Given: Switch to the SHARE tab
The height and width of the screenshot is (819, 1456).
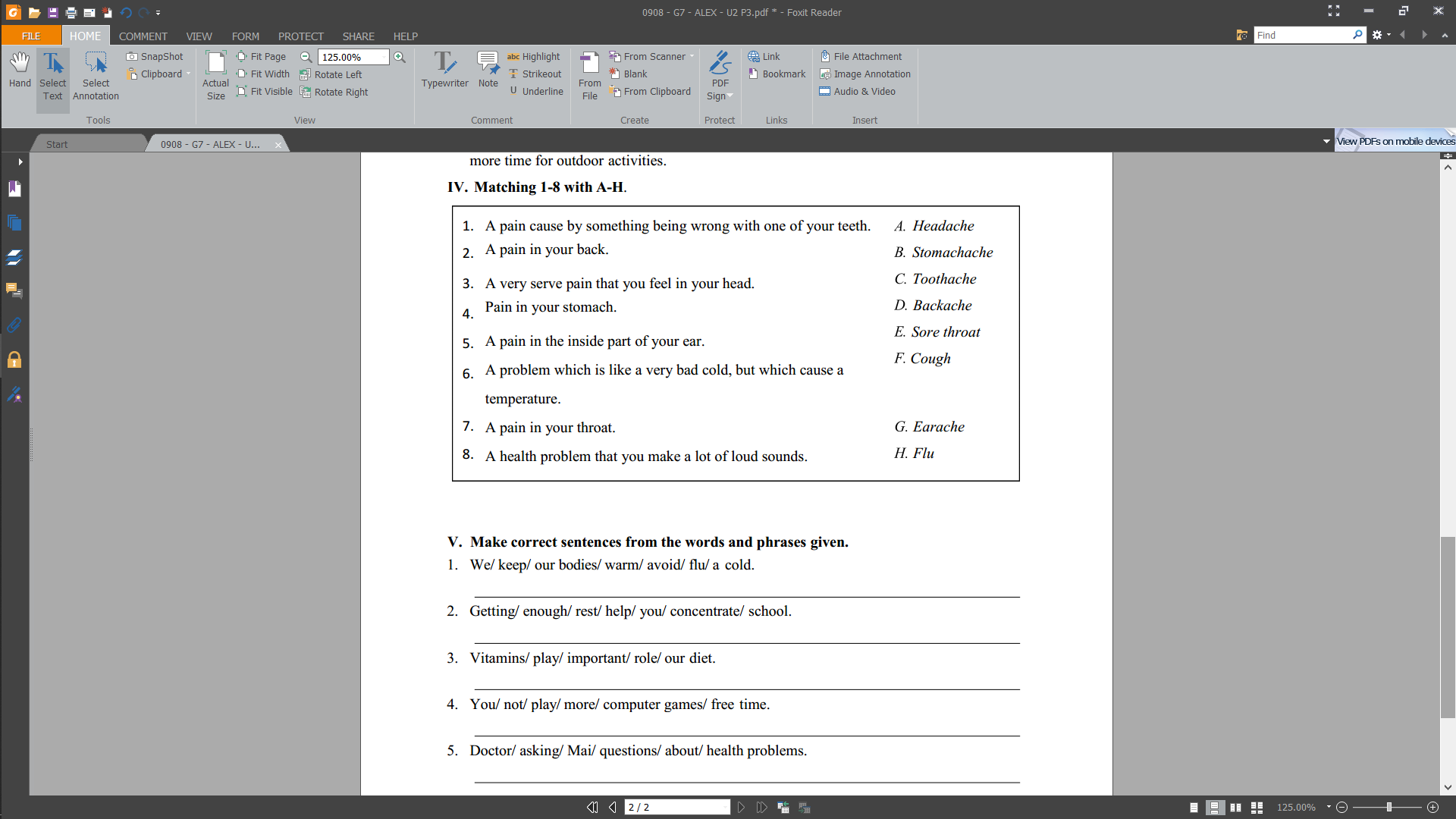Looking at the screenshot, I should (358, 36).
